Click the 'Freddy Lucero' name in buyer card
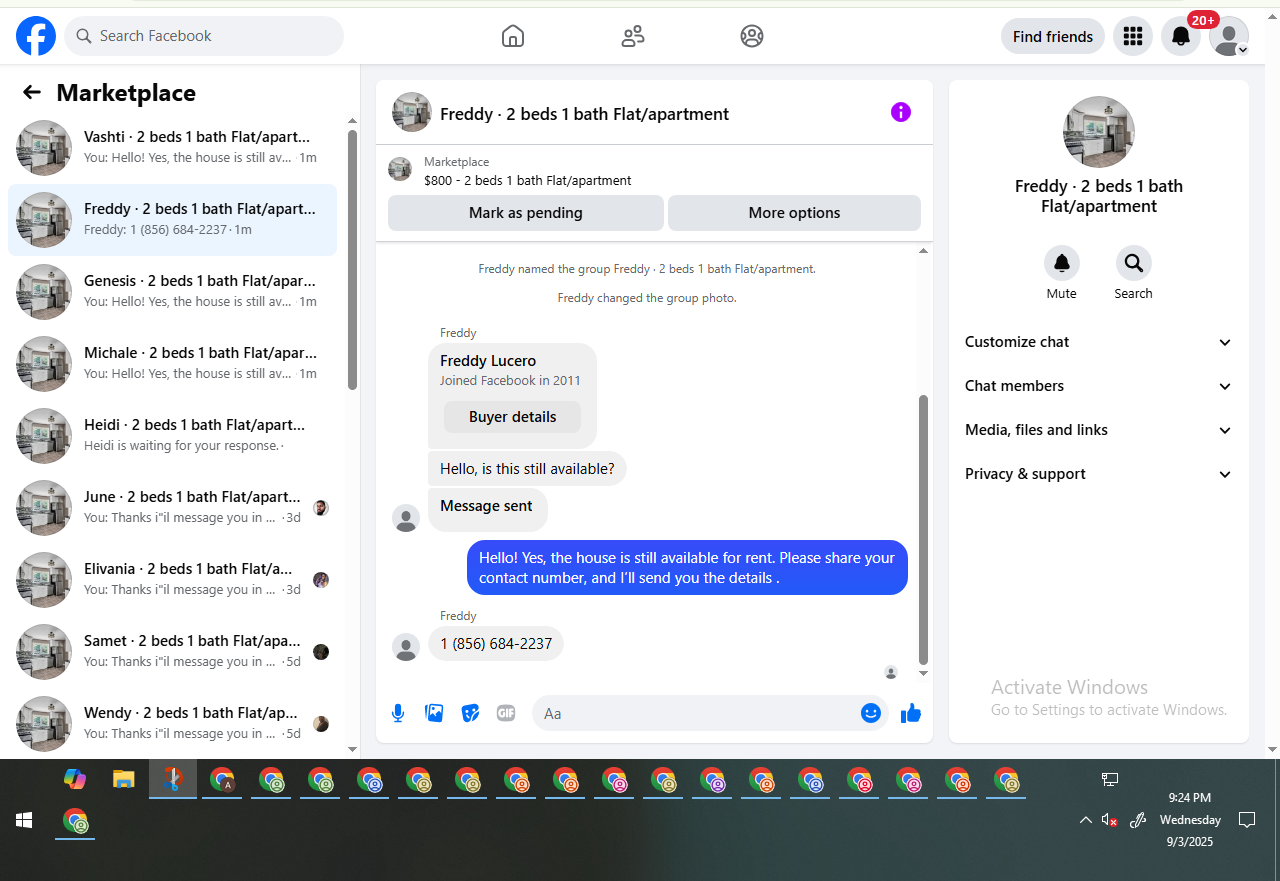 pos(488,361)
